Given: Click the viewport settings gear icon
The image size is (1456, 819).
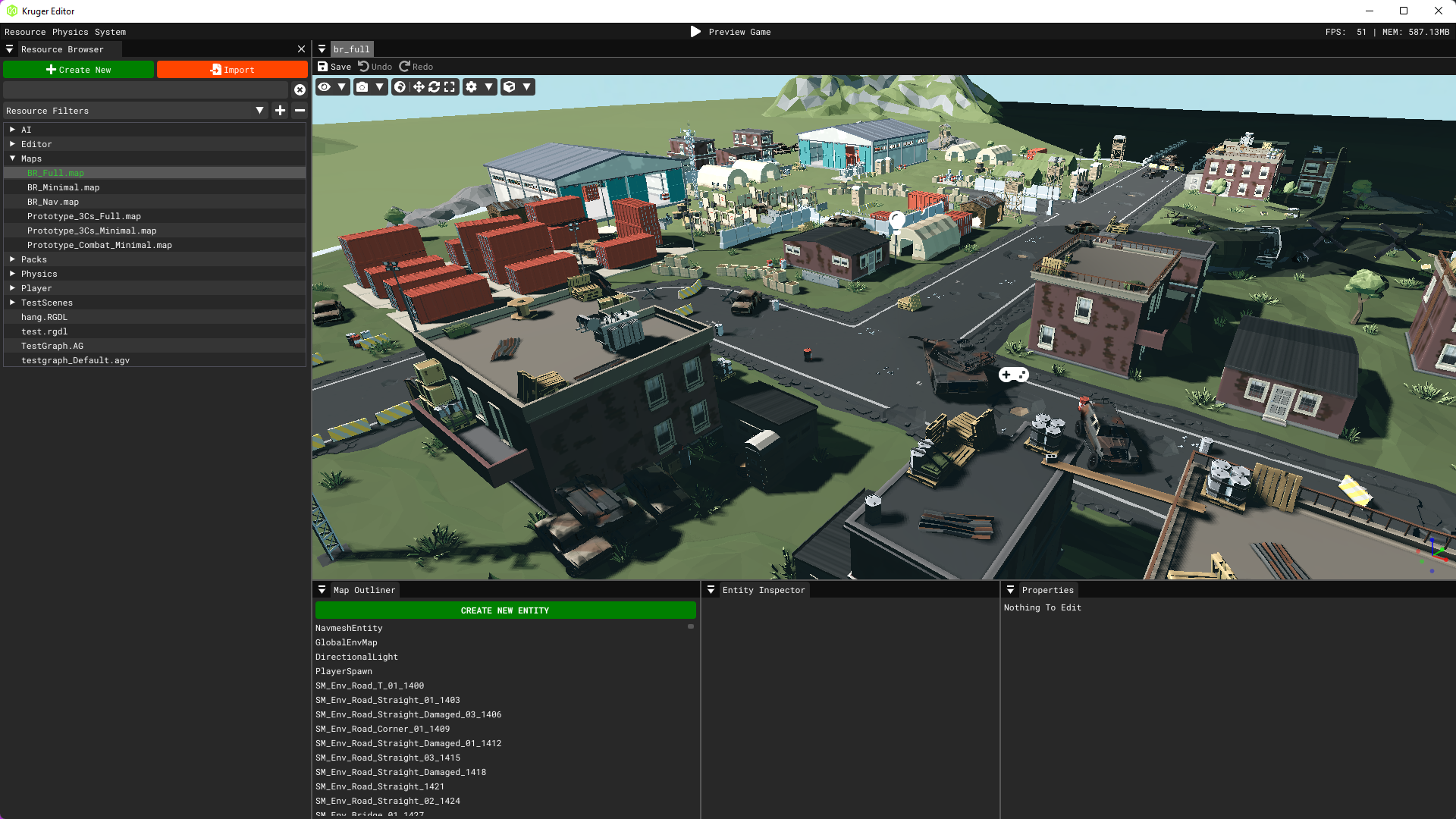Looking at the screenshot, I should click(472, 87).
